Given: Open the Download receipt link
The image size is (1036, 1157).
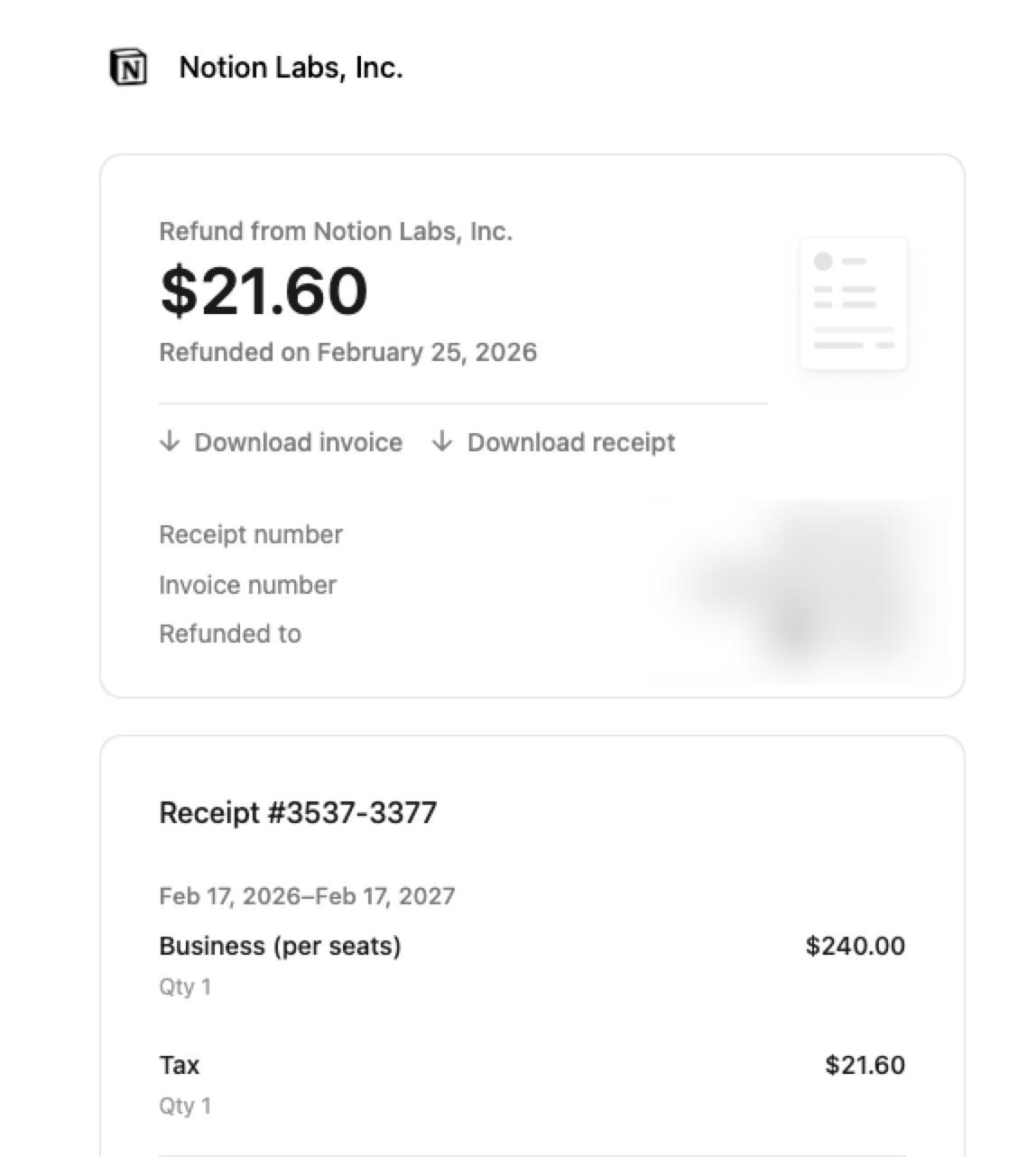Looking at the screenshot, I should coord(570,442).
